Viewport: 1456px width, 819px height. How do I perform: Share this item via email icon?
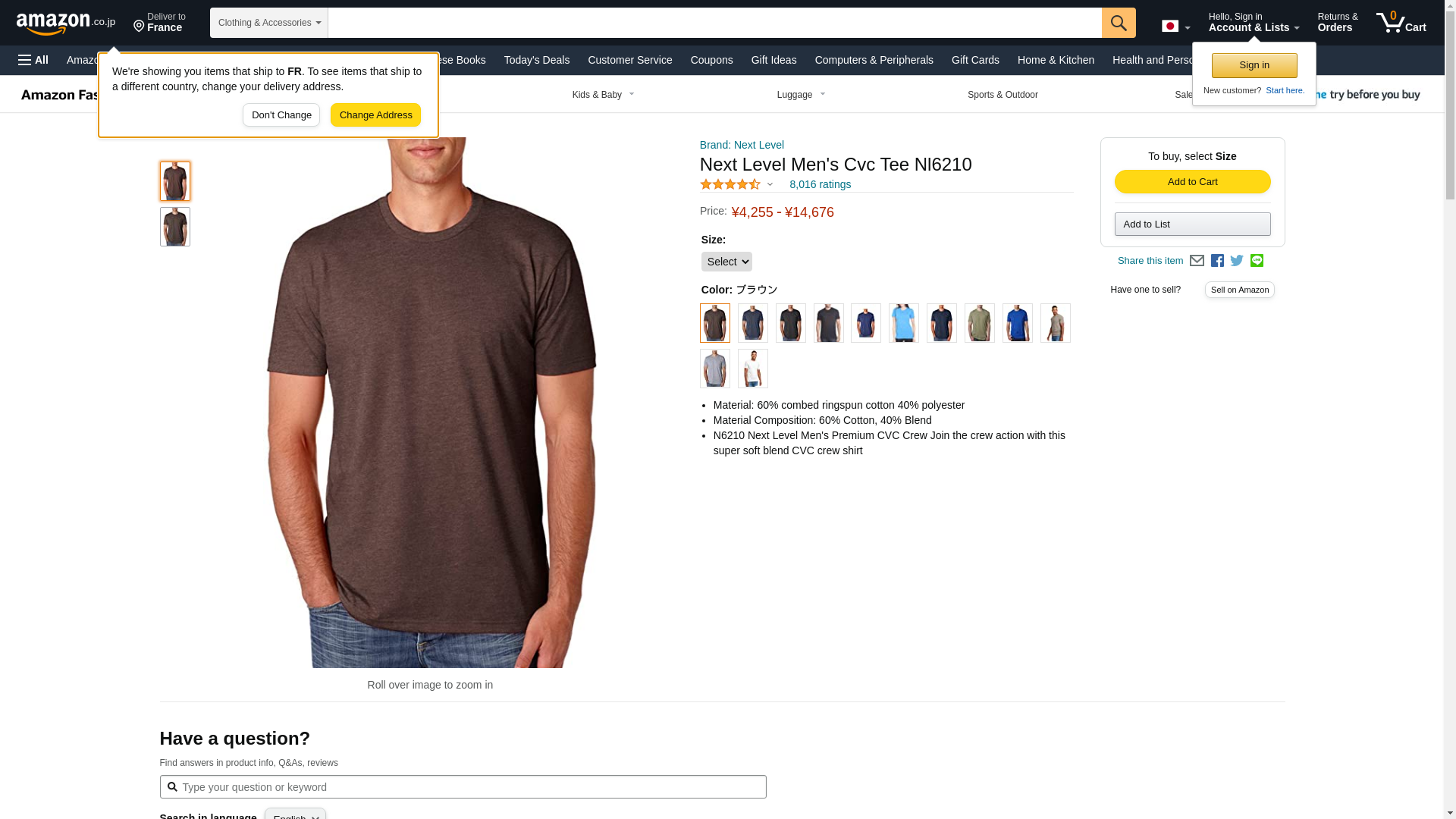tap(1197, 261)
